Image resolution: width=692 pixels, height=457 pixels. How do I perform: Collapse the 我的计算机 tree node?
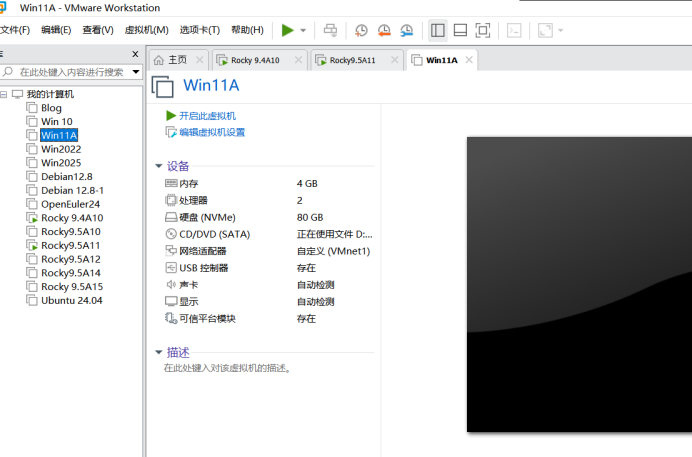[x=5, y=94]
